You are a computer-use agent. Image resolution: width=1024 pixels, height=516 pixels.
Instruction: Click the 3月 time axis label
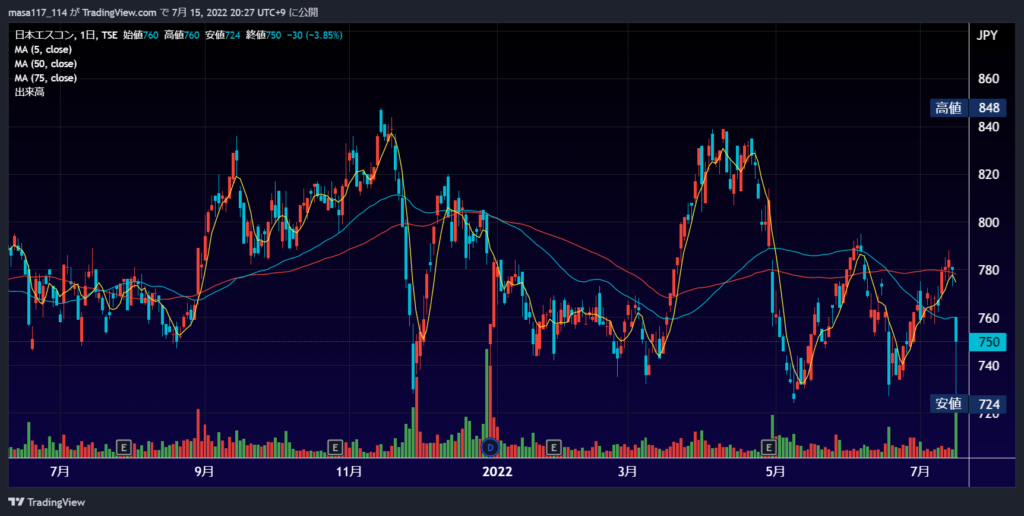tap(627, 472)
